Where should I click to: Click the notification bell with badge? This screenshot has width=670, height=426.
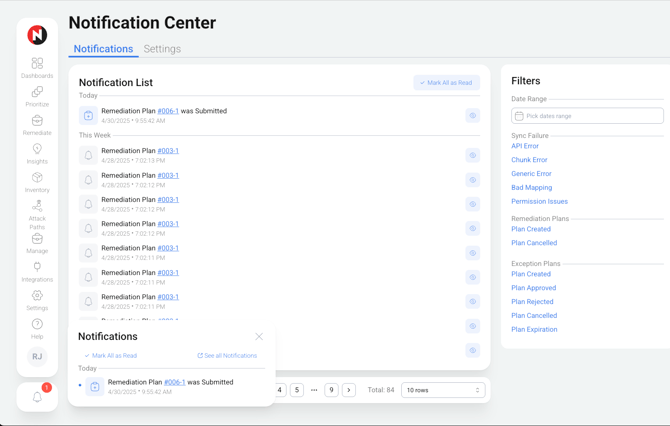(37, 396)
